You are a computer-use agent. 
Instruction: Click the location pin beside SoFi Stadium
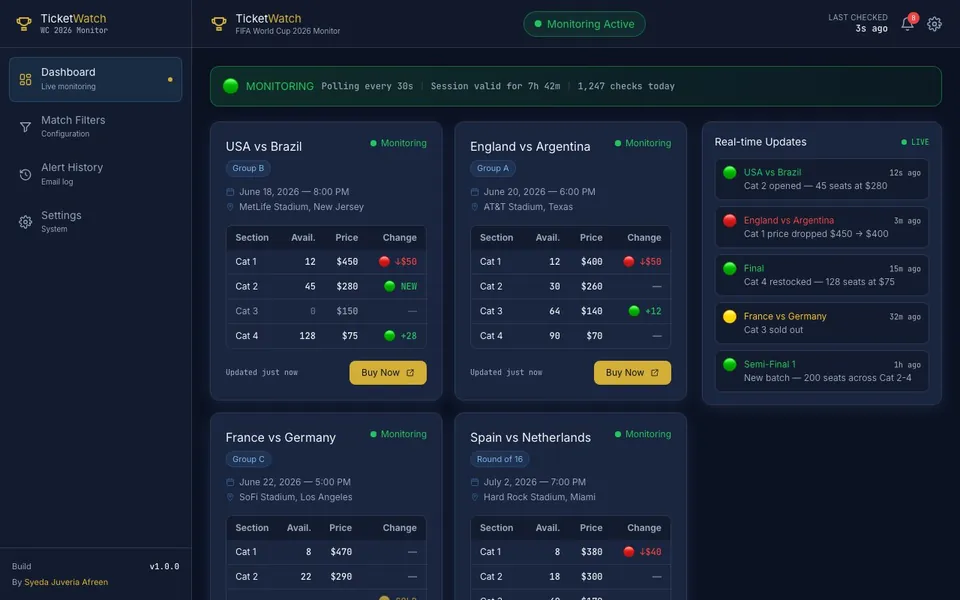pos(230,497)
